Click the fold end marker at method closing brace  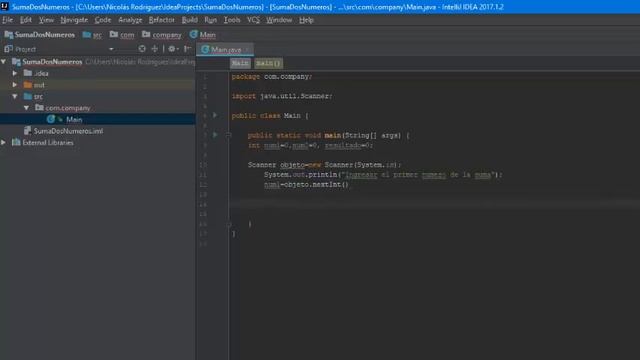[229, 224]
